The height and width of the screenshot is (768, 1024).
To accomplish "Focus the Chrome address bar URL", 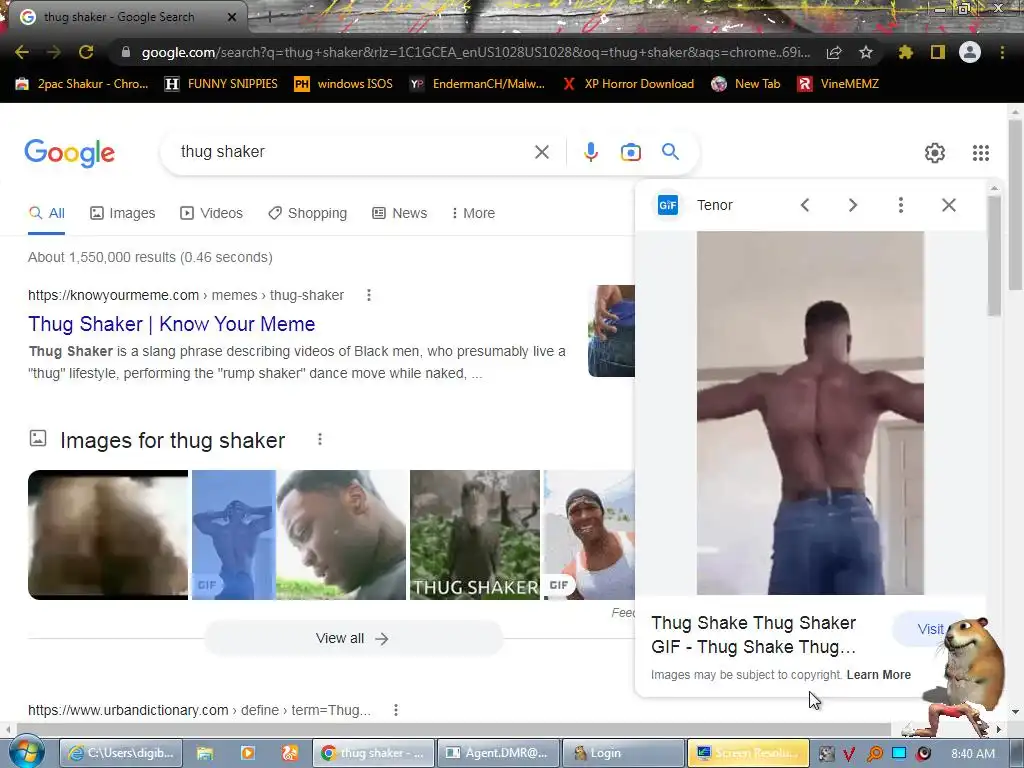I will [476, 52].
